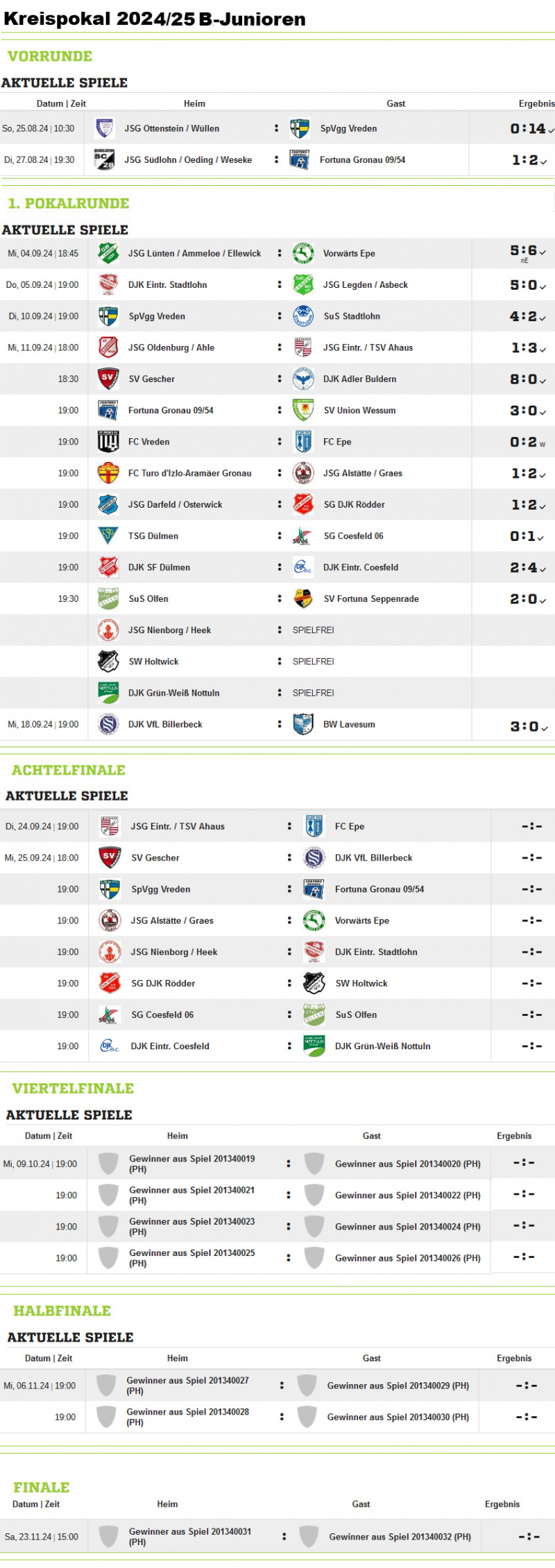Open the FC Turo d'Izlo-Aramäer Gronau team page
555x1568 pixels.
189,473
